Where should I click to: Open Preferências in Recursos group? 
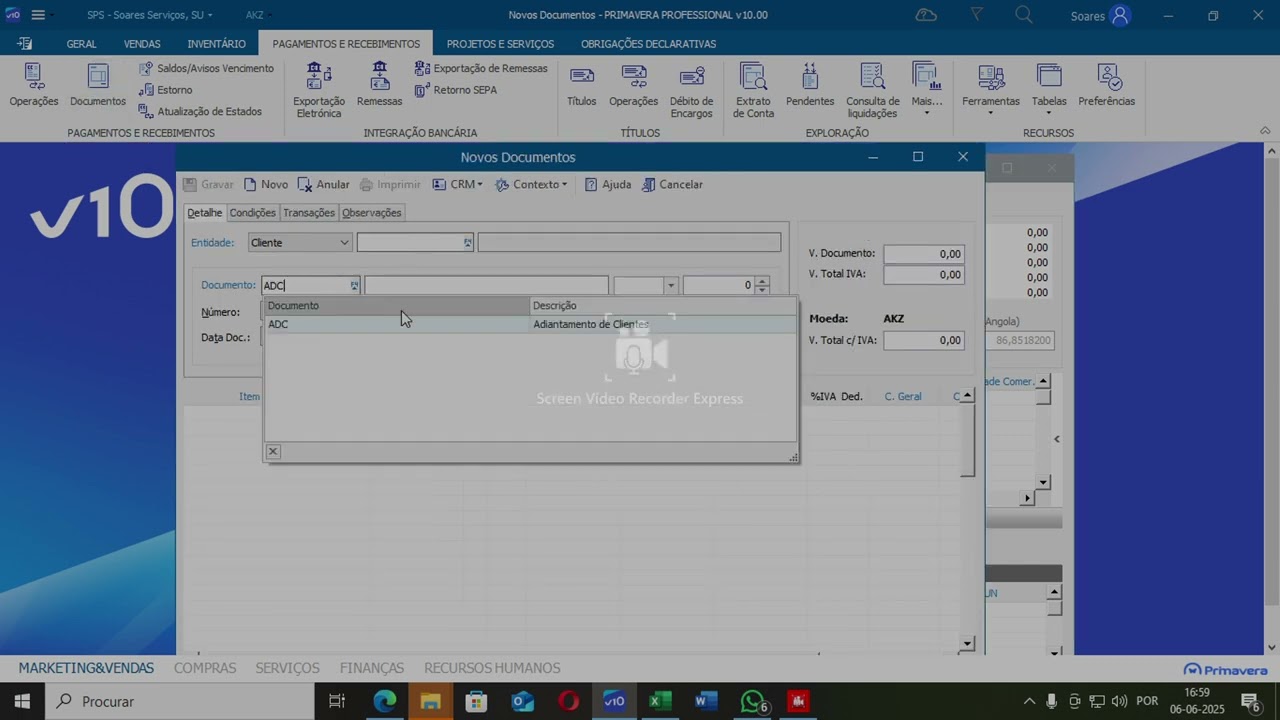(1107, 85)
